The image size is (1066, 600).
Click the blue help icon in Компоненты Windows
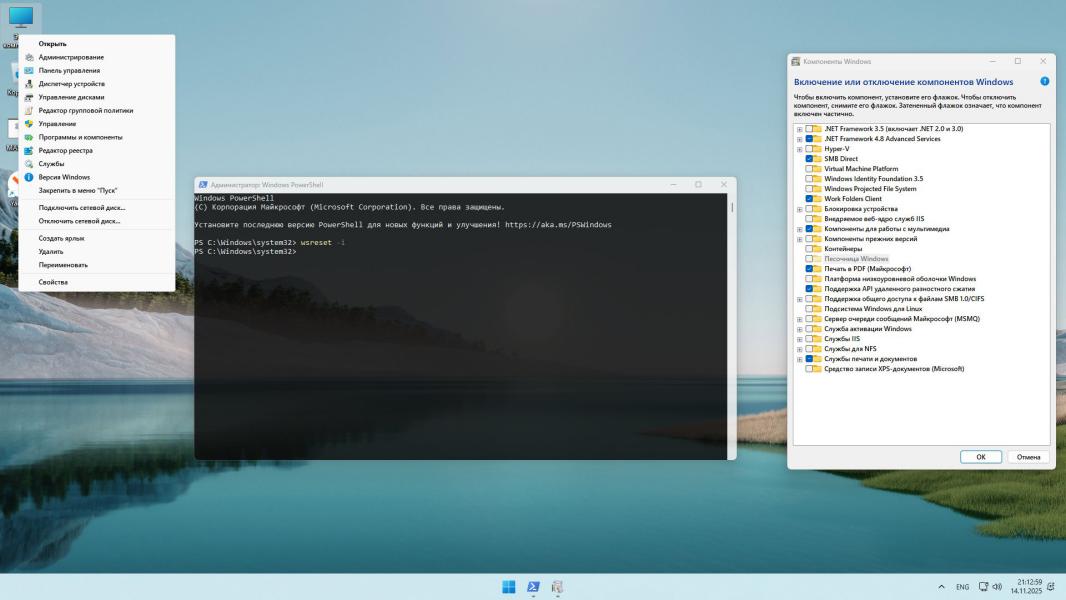click(1044, 81)
